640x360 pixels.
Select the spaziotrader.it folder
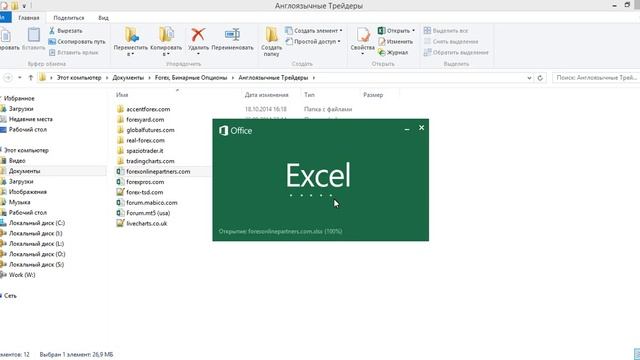point(144,151)
